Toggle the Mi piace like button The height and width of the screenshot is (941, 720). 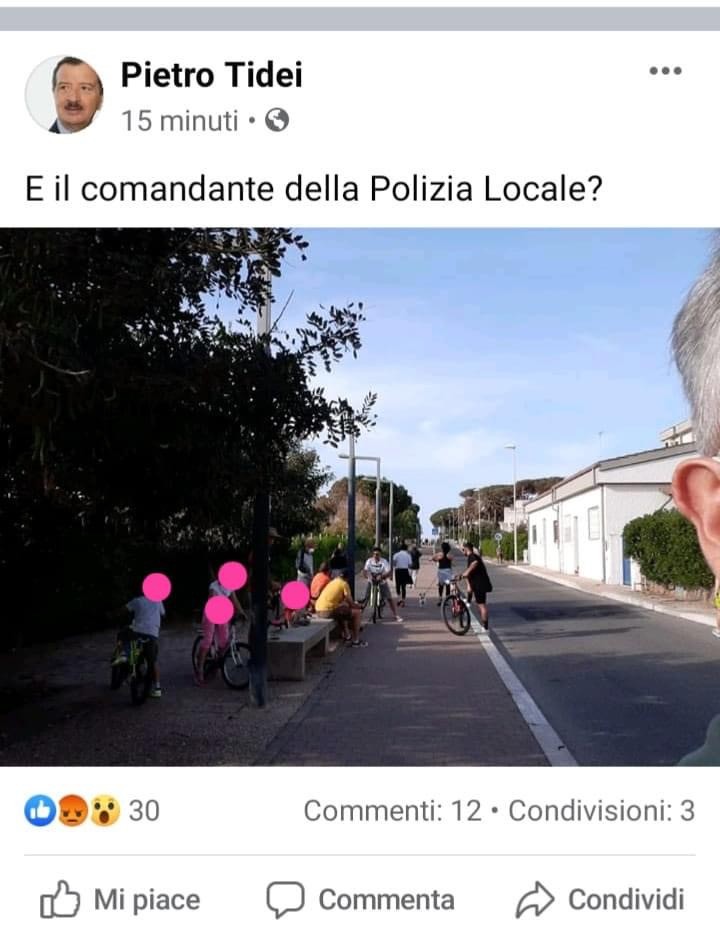coord(120,900)
